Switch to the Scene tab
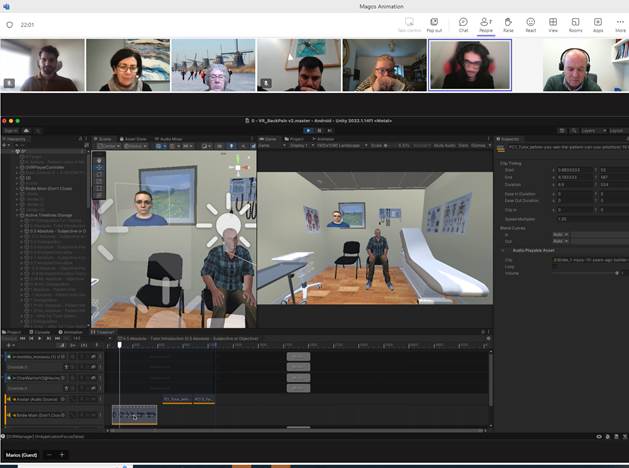 tap(105, 139)
